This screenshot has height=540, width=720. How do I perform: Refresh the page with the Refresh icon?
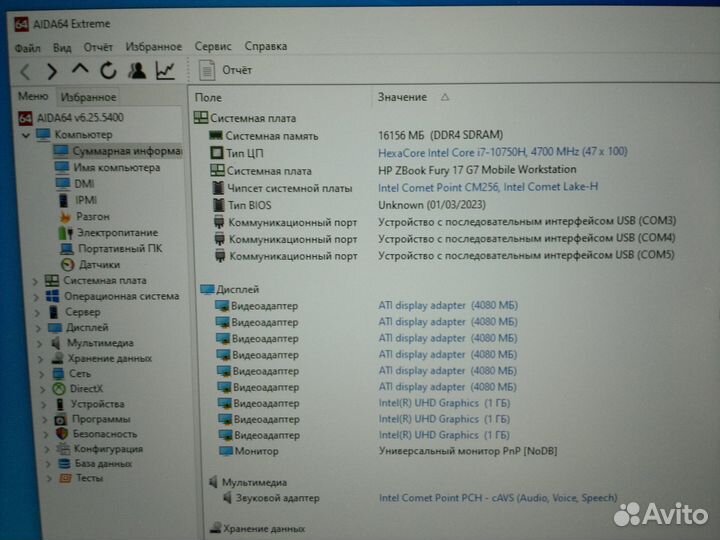pyautogui.click(x=108, y=70)
